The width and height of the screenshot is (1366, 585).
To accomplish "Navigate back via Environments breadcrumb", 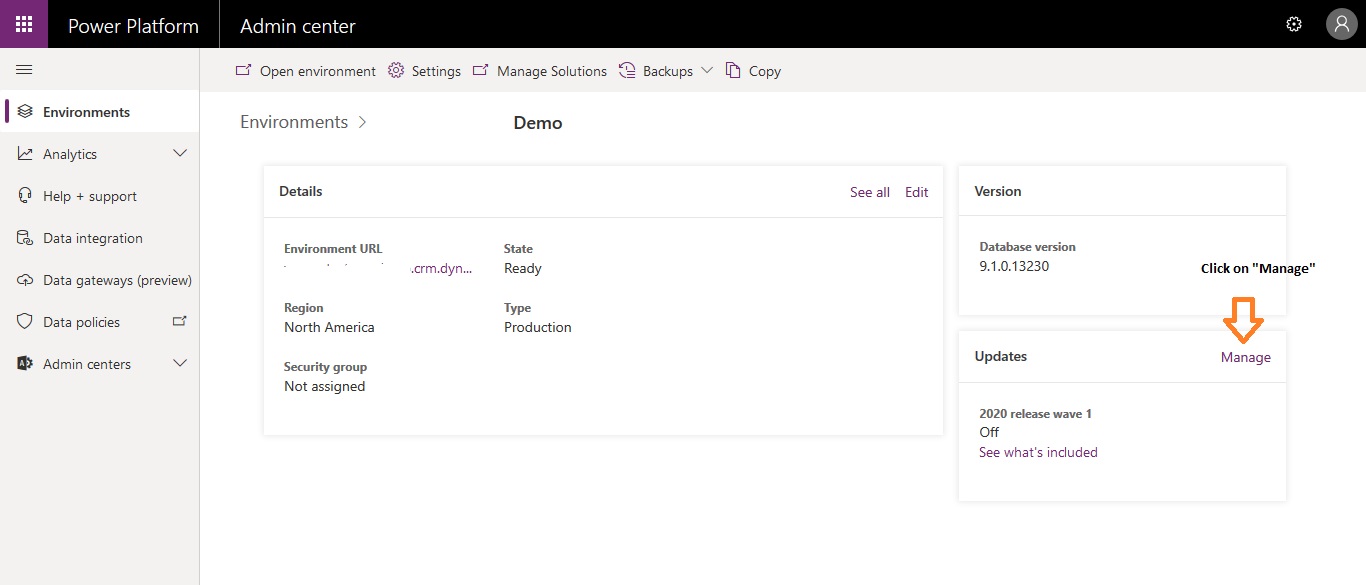I will (293, 121).
